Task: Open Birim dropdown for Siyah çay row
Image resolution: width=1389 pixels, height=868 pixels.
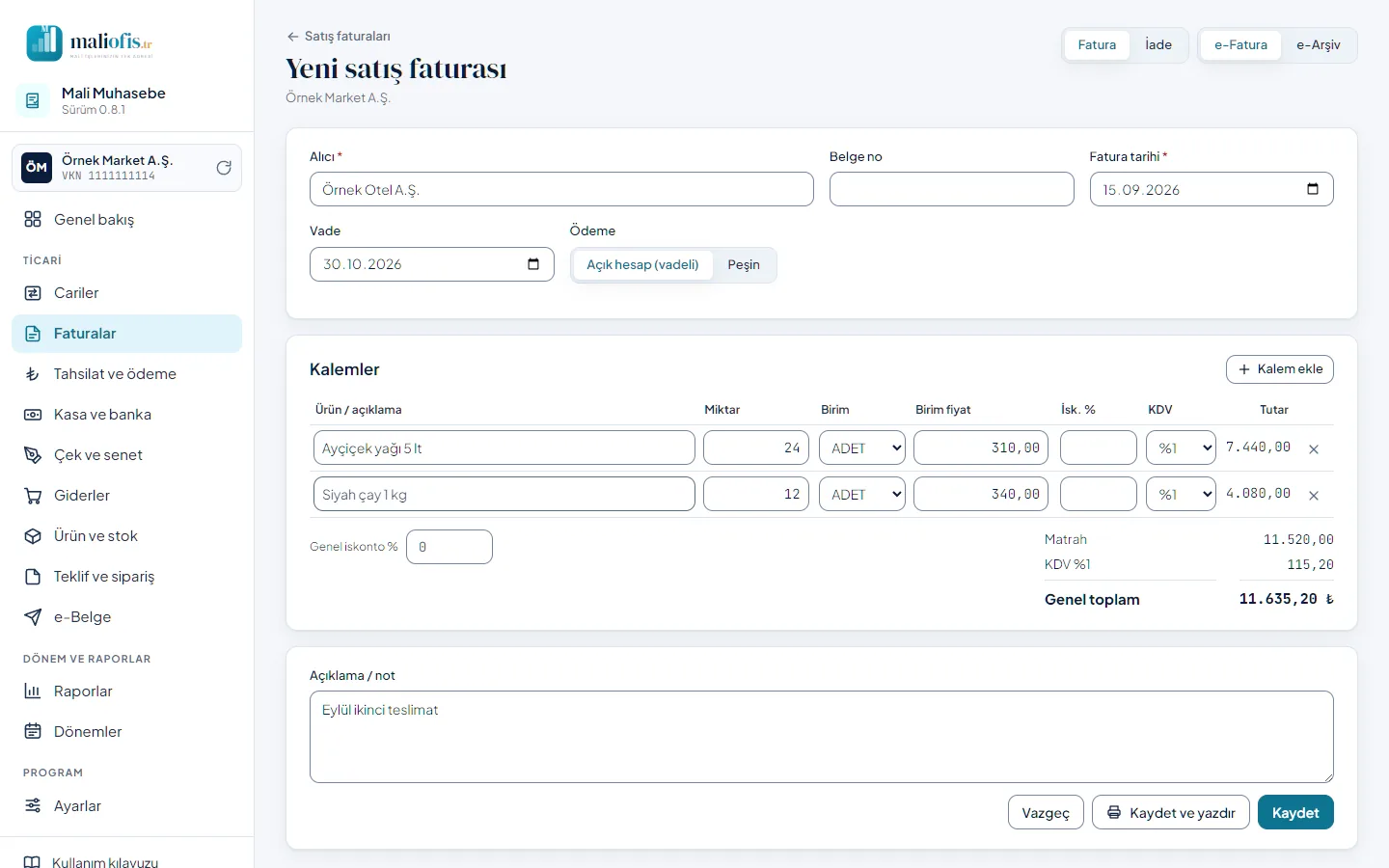Action: click(x=862, y=494)
